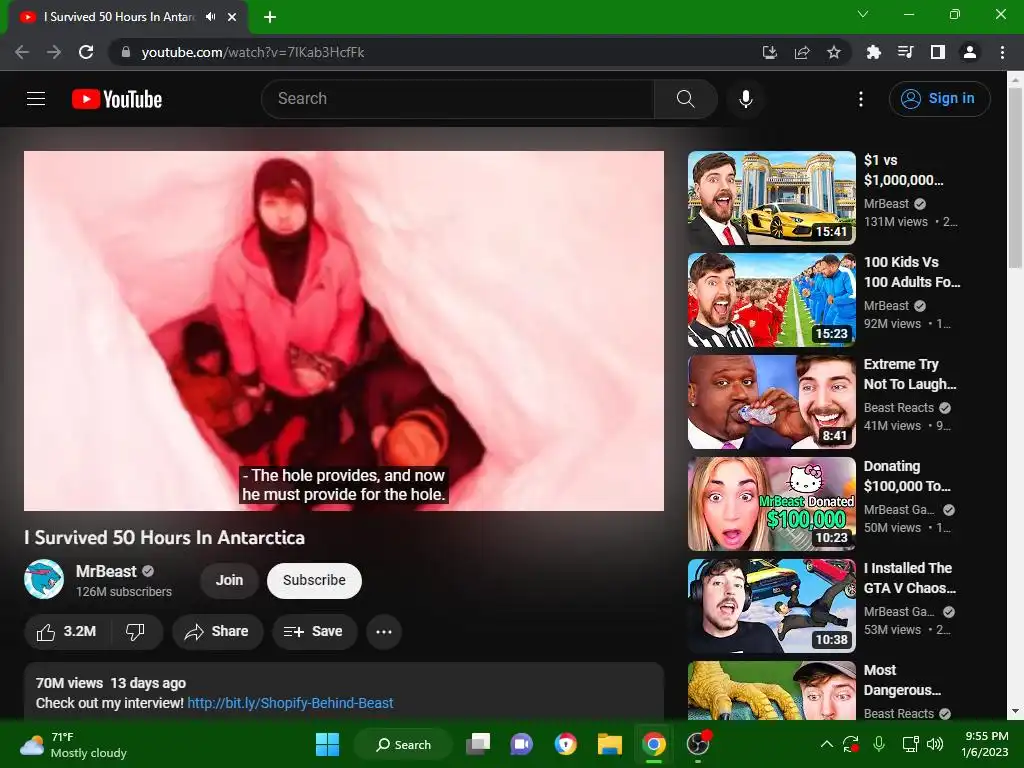
Task: Open the YouTube hamburger guide menu
Action: pyautogui.click(x=36, y=99)
